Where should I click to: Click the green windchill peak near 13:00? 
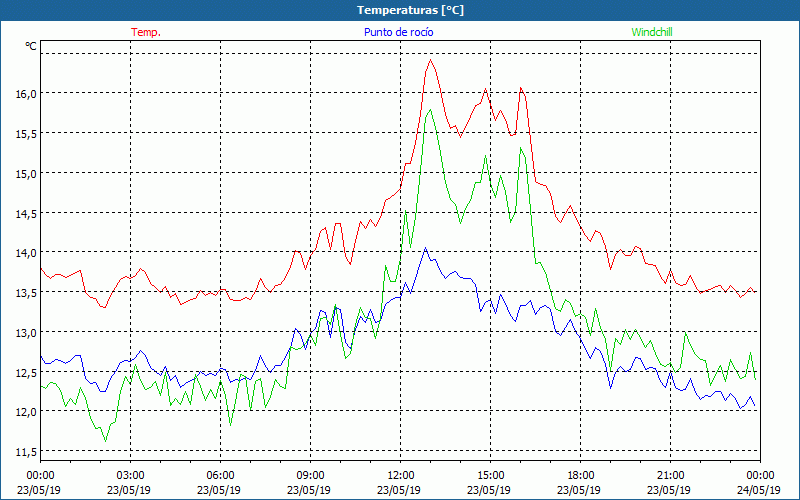tap(430, 110)
